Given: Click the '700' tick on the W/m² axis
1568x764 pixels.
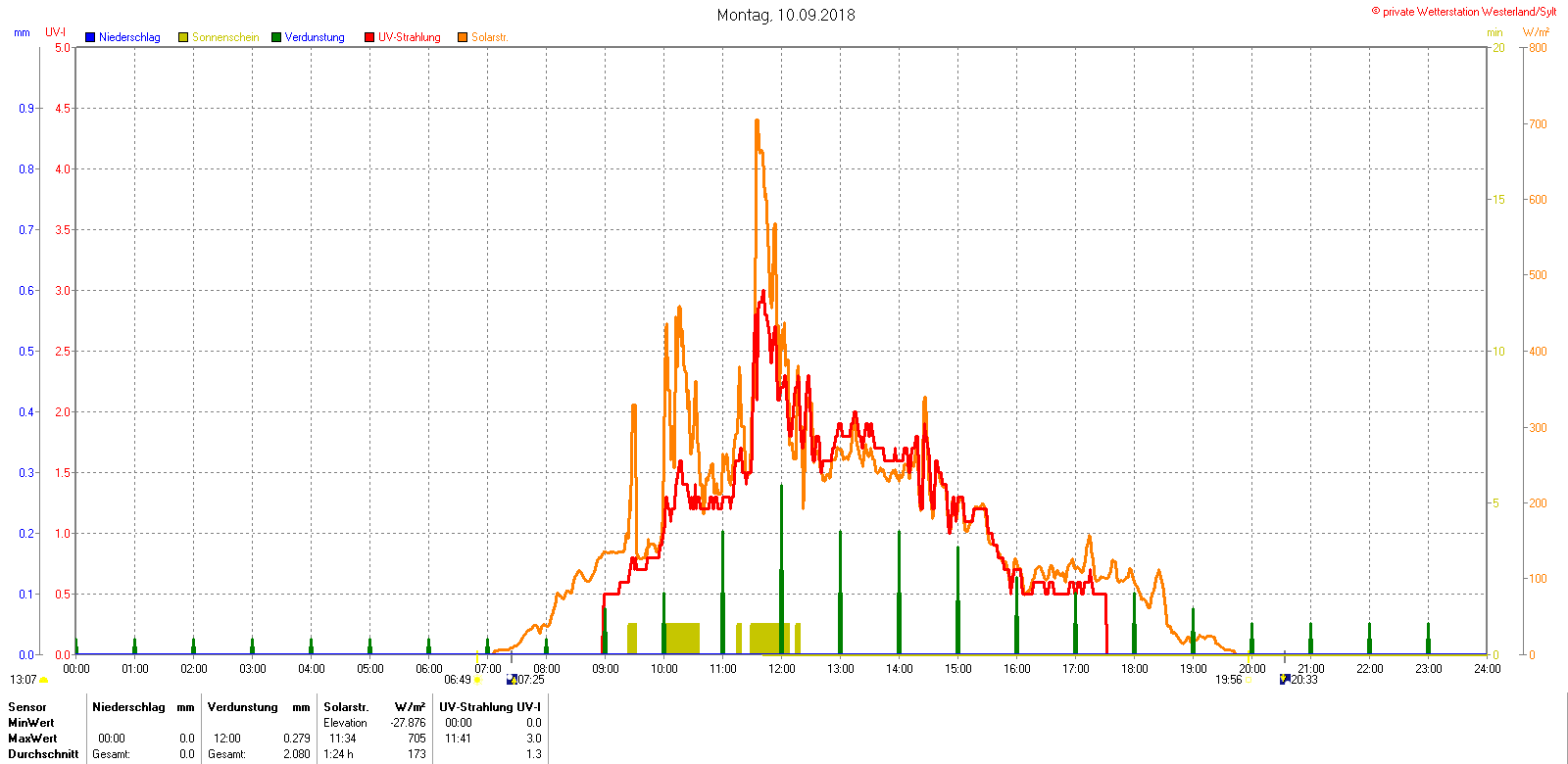Looking at the screenshot, I should (1538, 124).
